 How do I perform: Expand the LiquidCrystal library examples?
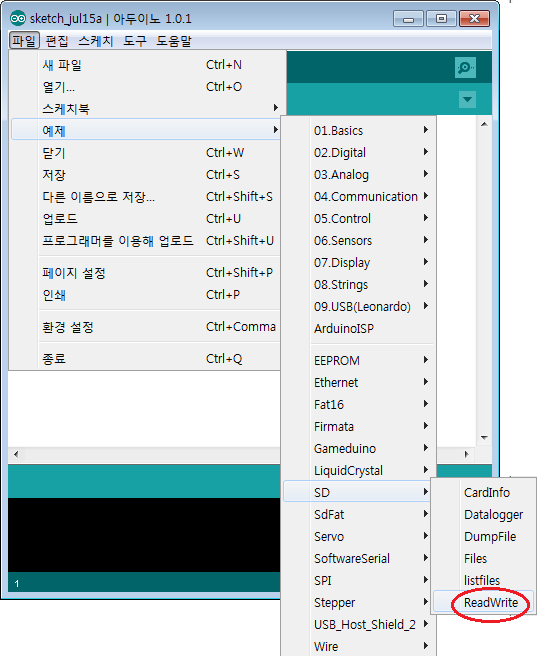(359, 471)
